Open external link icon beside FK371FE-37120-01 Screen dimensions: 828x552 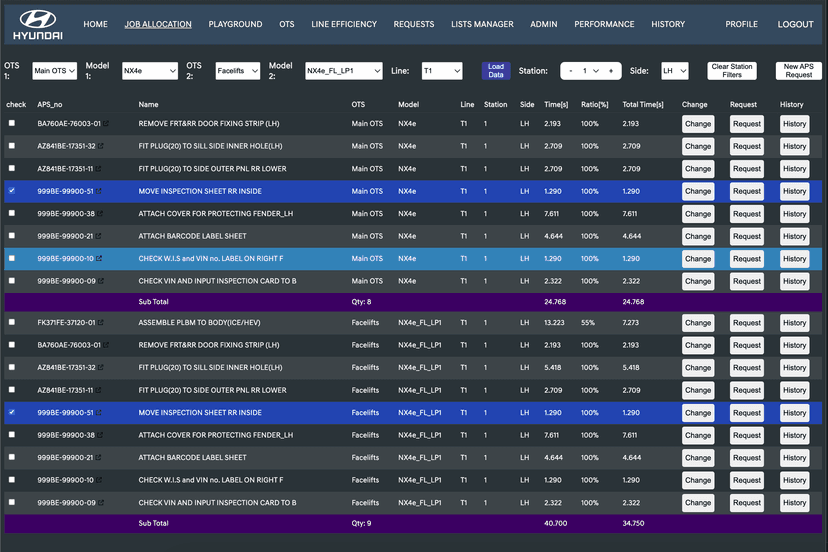(x=100, y=323)
